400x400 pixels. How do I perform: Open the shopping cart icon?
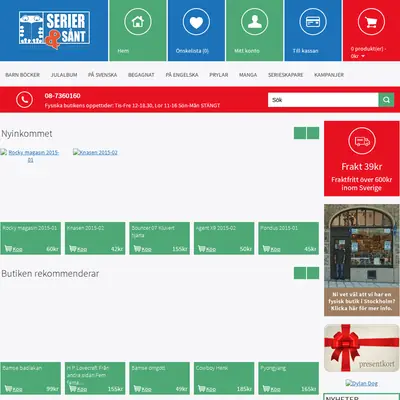pyautogui.click(x=371, y=22)
